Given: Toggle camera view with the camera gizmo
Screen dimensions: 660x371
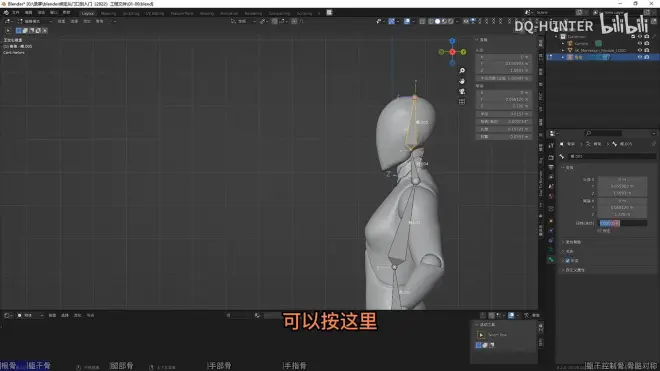Looking at the screenshot, I should point(462,91).
